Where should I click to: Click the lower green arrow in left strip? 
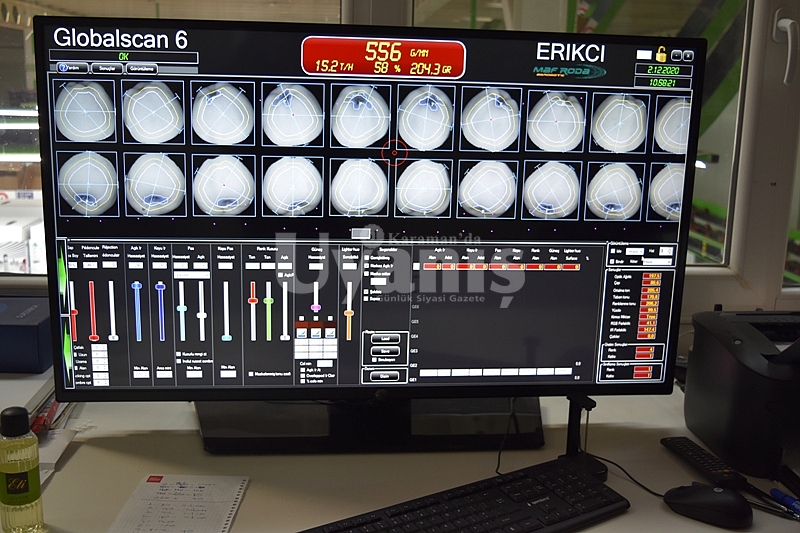coord(68,352)
